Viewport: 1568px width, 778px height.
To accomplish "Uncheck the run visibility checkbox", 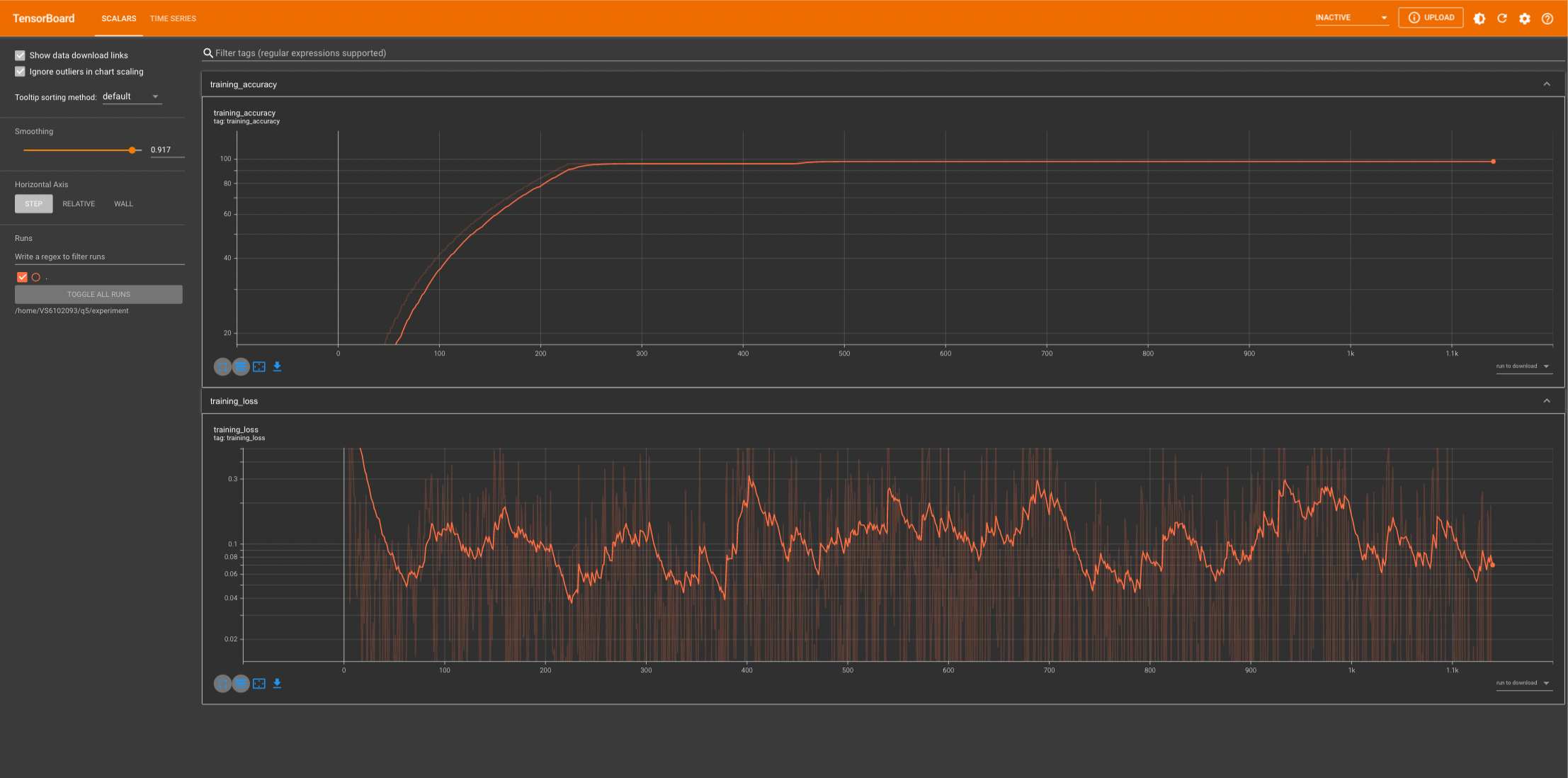I will pos(22,277).
